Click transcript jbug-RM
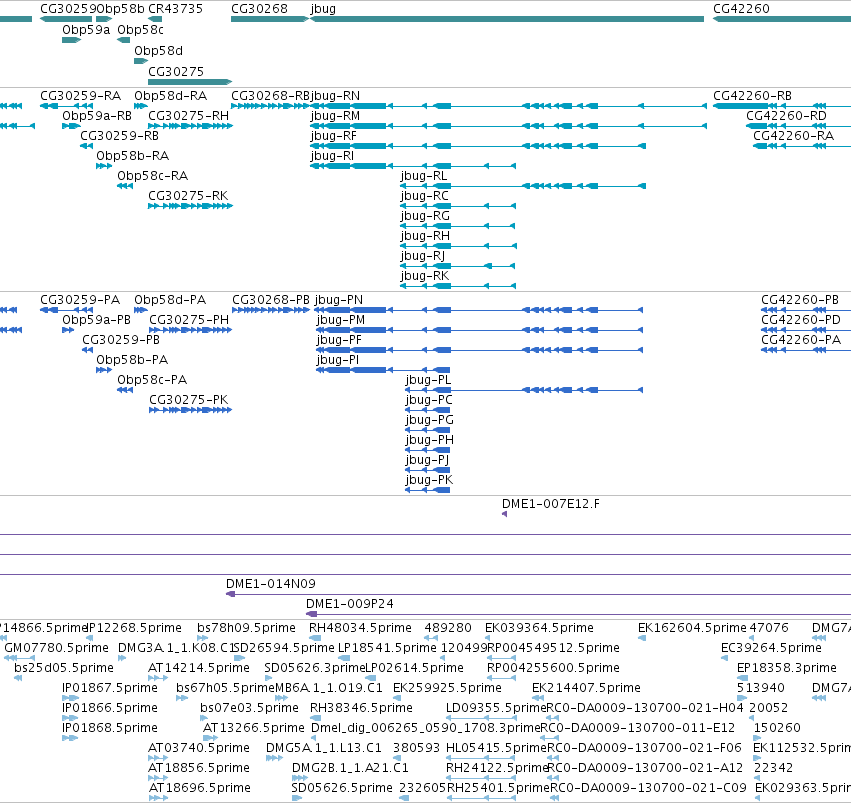 335,116
